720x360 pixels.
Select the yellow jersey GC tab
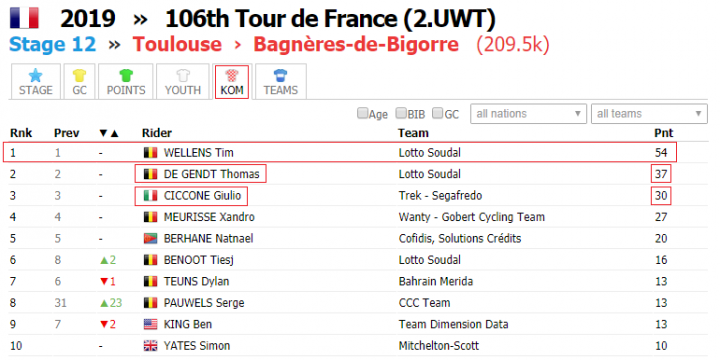click(79, 82)
